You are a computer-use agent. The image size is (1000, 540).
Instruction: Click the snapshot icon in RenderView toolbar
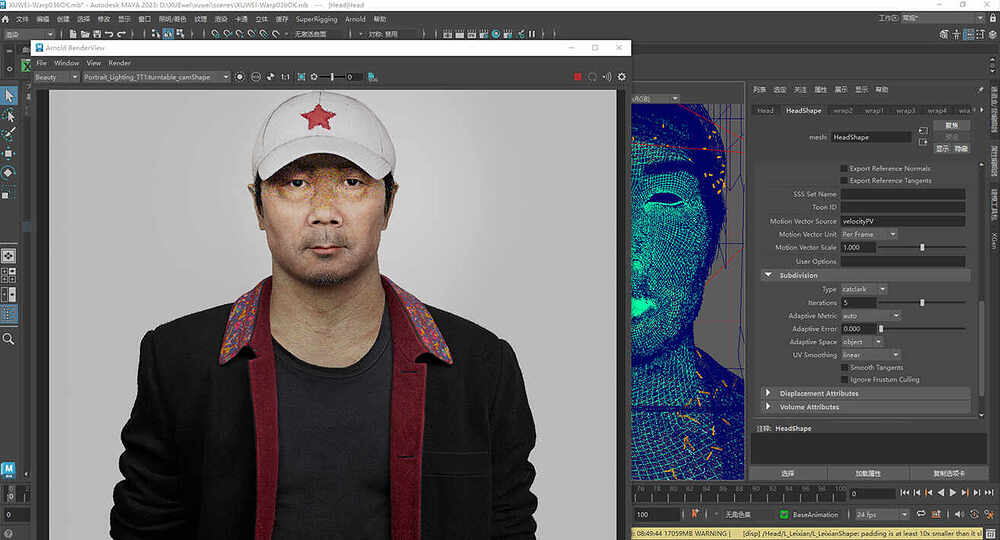click(x=372, y=77)
